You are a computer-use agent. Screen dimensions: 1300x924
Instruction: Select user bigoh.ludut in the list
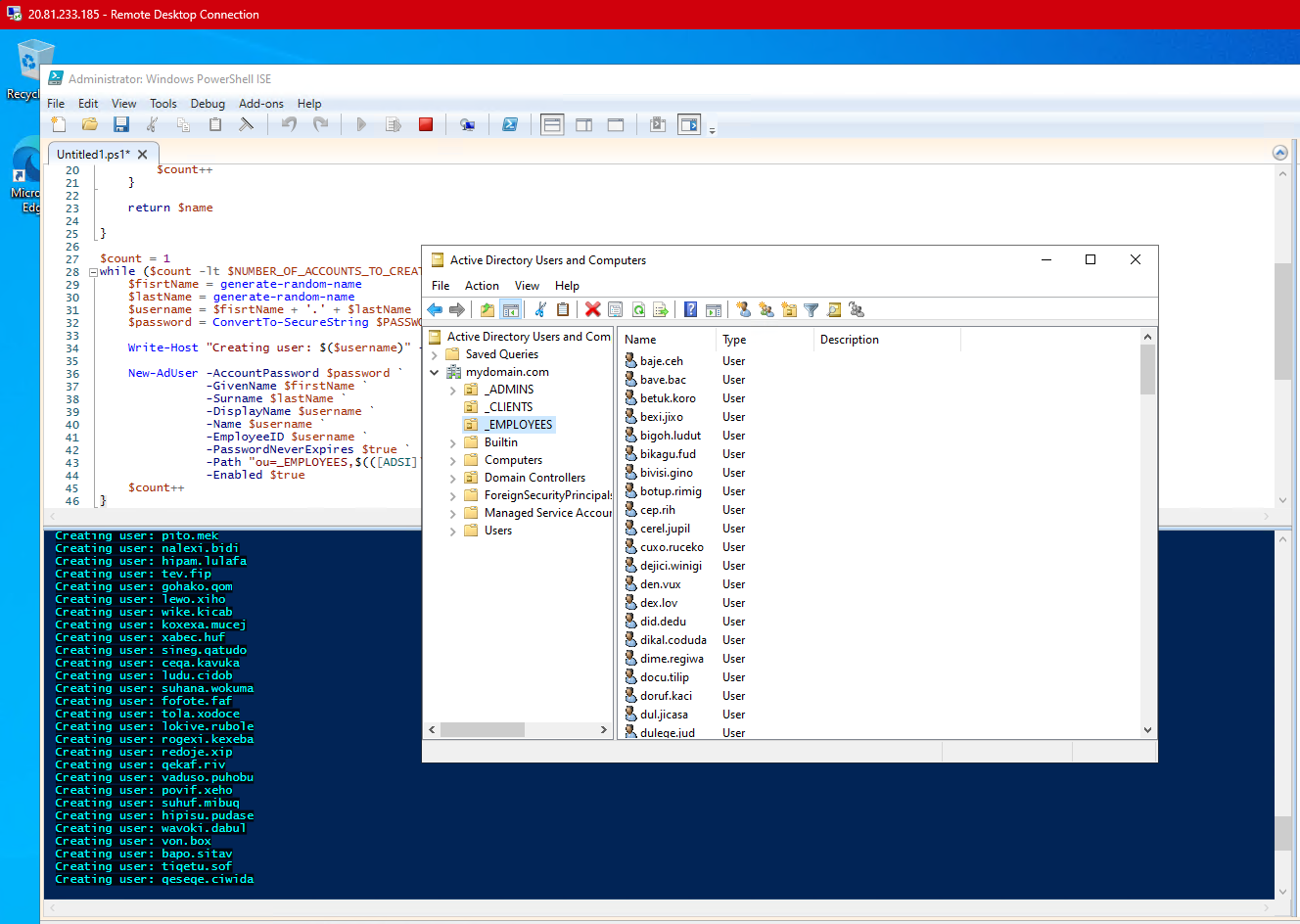click(x=671, y=436)
